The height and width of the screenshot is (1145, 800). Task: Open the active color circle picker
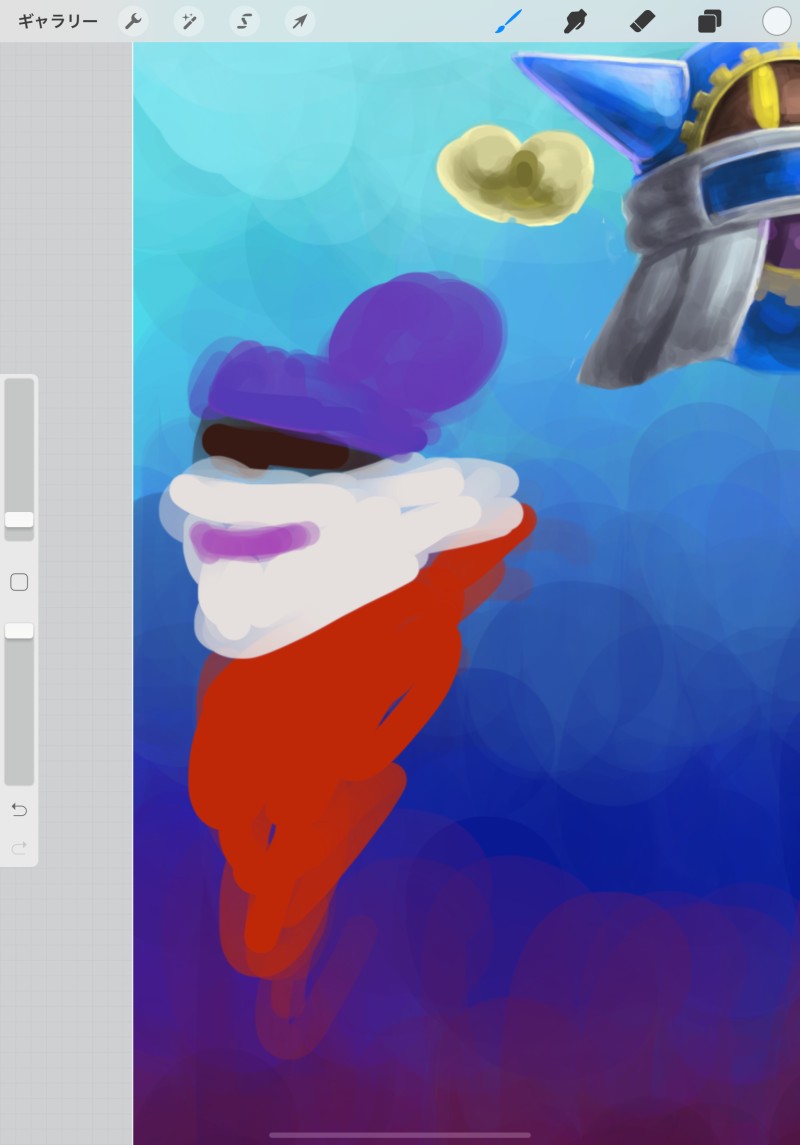pyautogui.click(x=777, y=21)
